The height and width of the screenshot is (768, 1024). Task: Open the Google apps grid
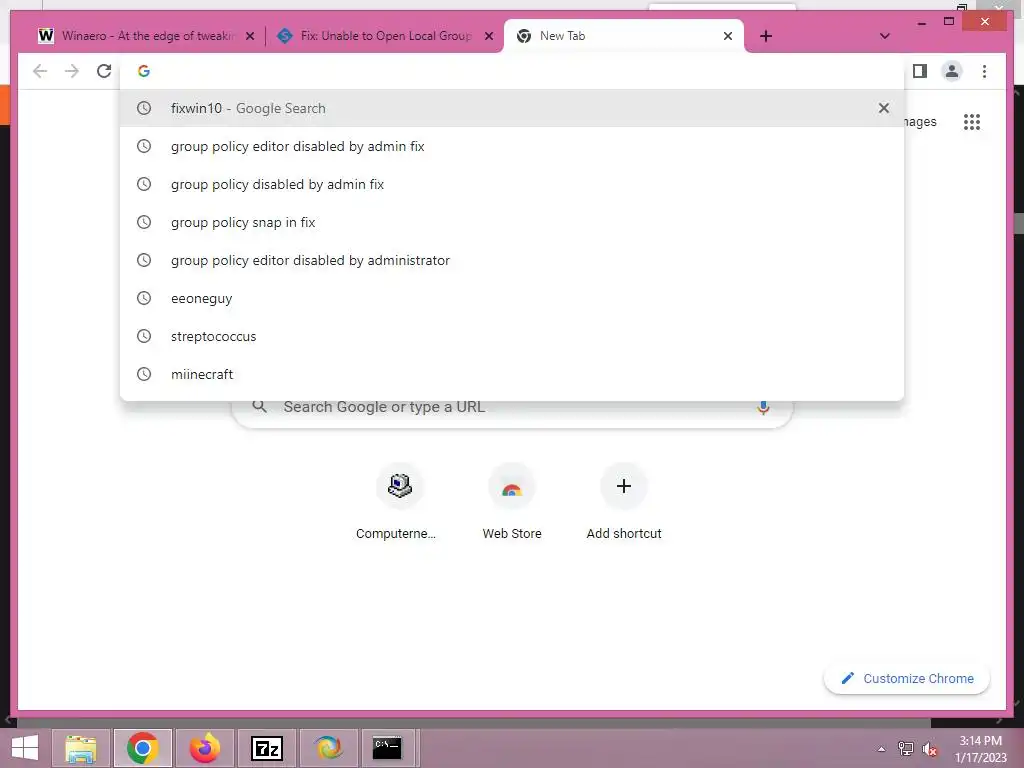click(x=972, y=121)
